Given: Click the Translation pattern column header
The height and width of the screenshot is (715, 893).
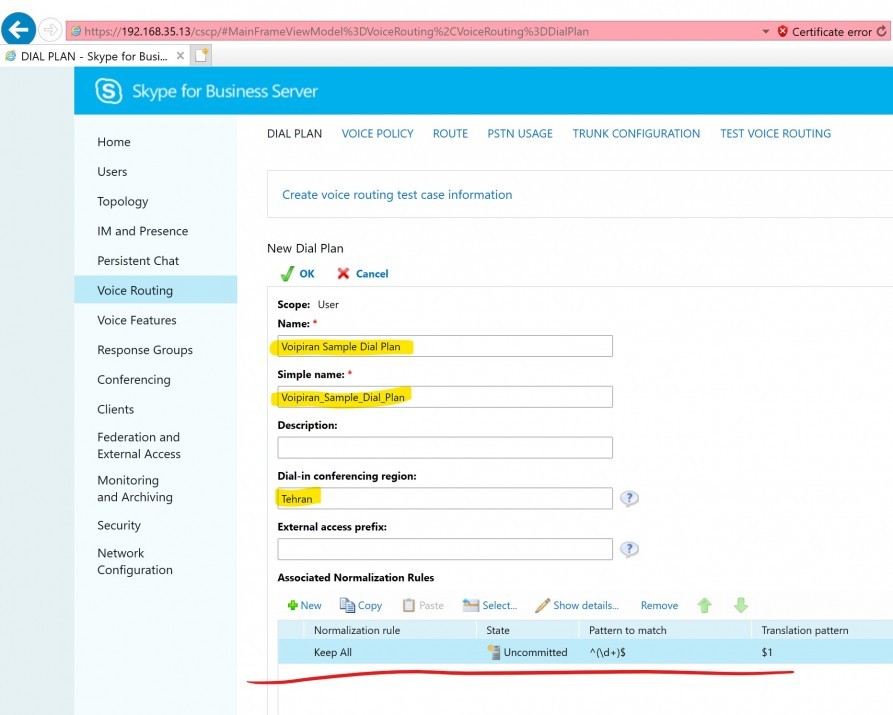Looking at the screenshot, I should pyautogui.click(x=805, y=630).
